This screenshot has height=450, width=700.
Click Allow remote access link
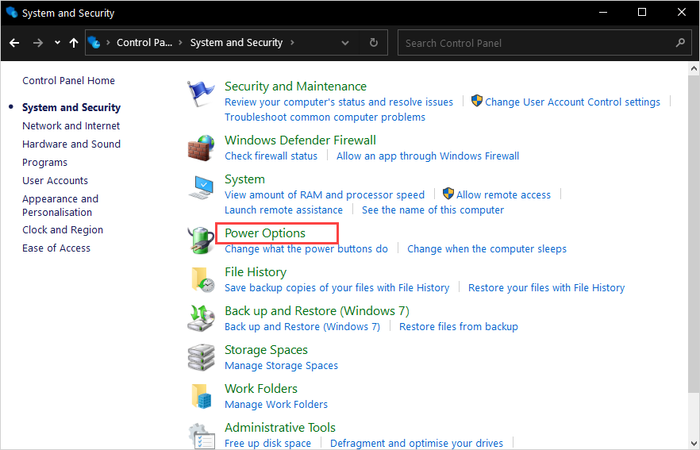pos(504,195)
